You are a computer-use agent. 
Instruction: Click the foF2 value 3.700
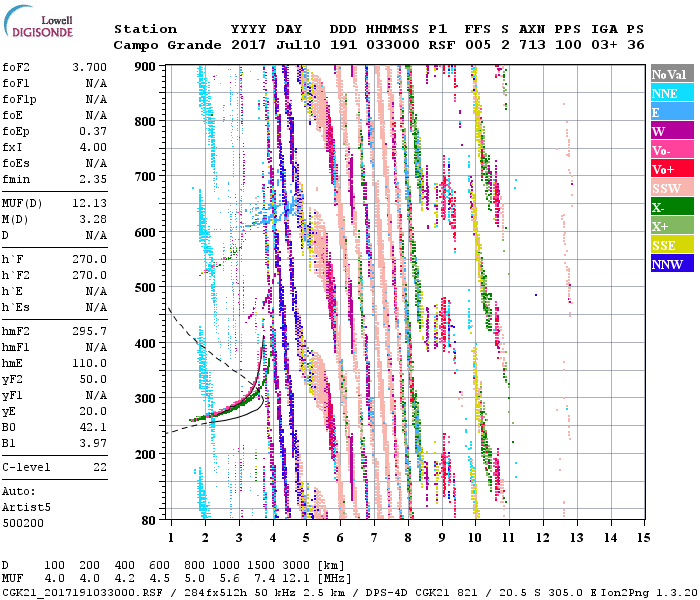pos(89,66)
